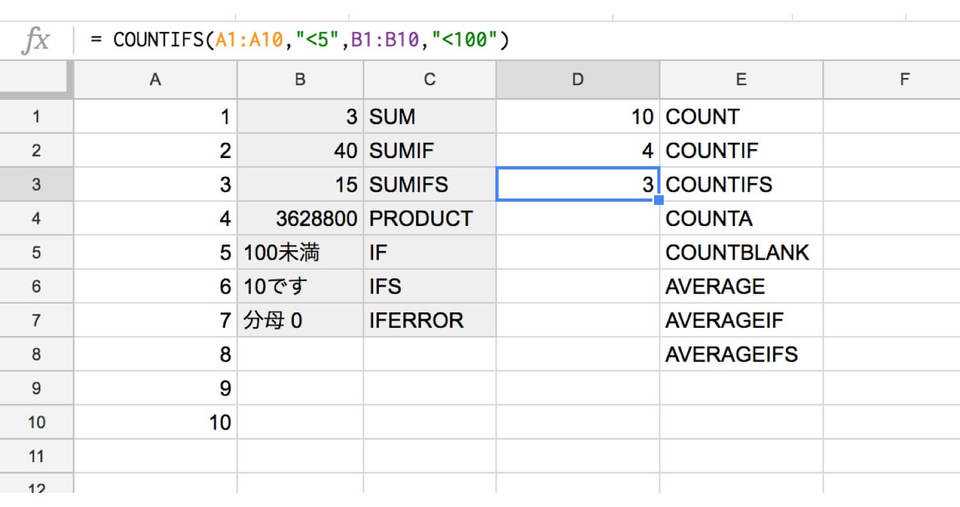The image size is (960, 507).
Task: Select cell B7 with 分母 0
Action: [x=300, y=320]
